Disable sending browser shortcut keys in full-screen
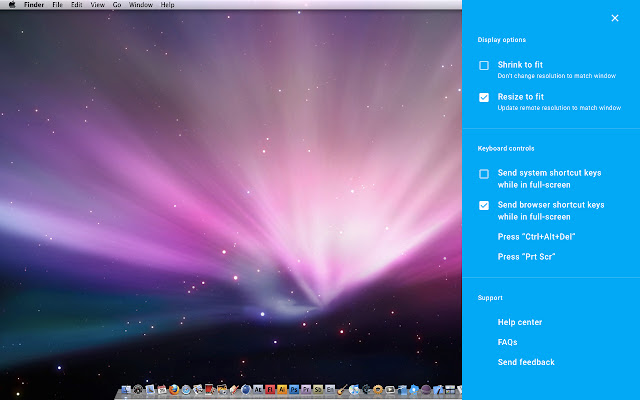640x400 pixels. tap(484, 206)
